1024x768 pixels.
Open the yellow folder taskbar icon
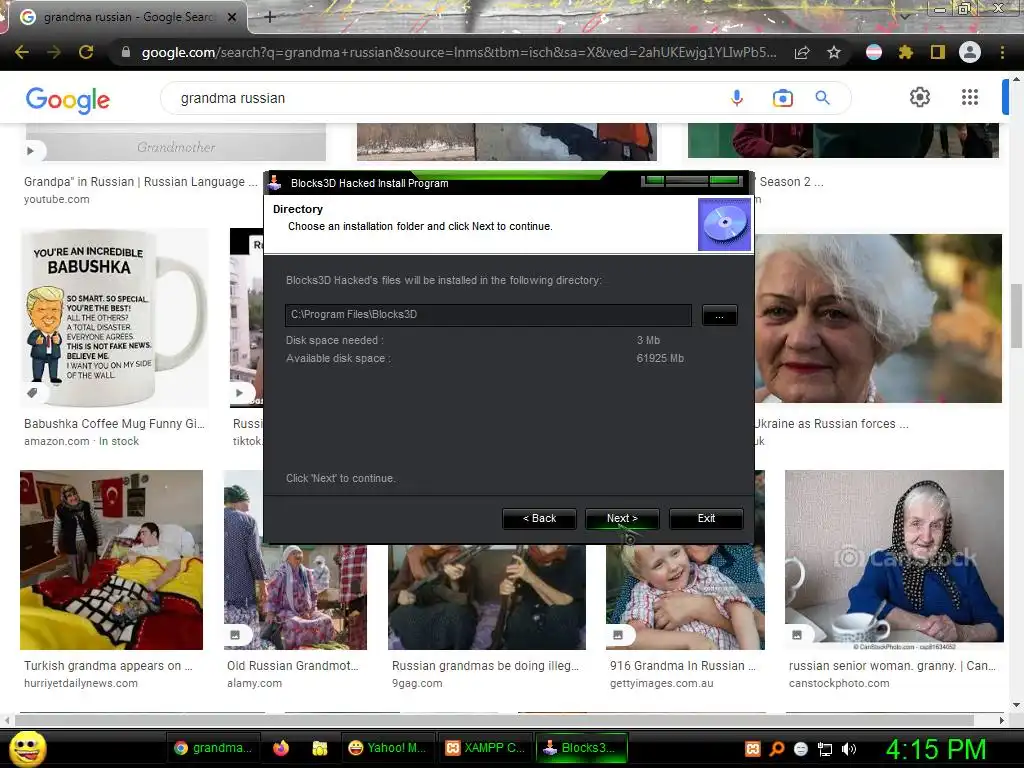point(319,748)
